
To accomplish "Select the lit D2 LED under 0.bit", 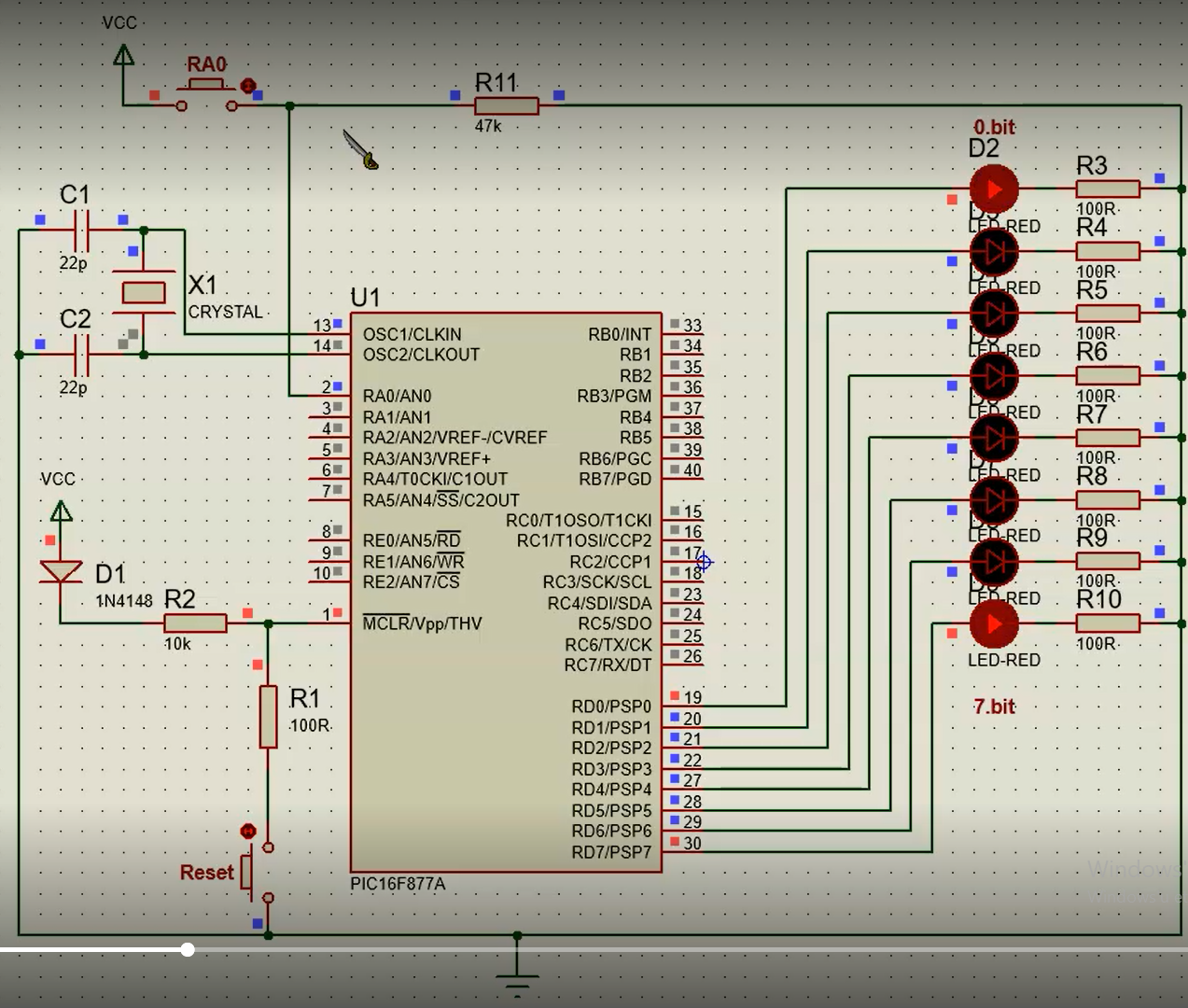I will click(994, 189).
